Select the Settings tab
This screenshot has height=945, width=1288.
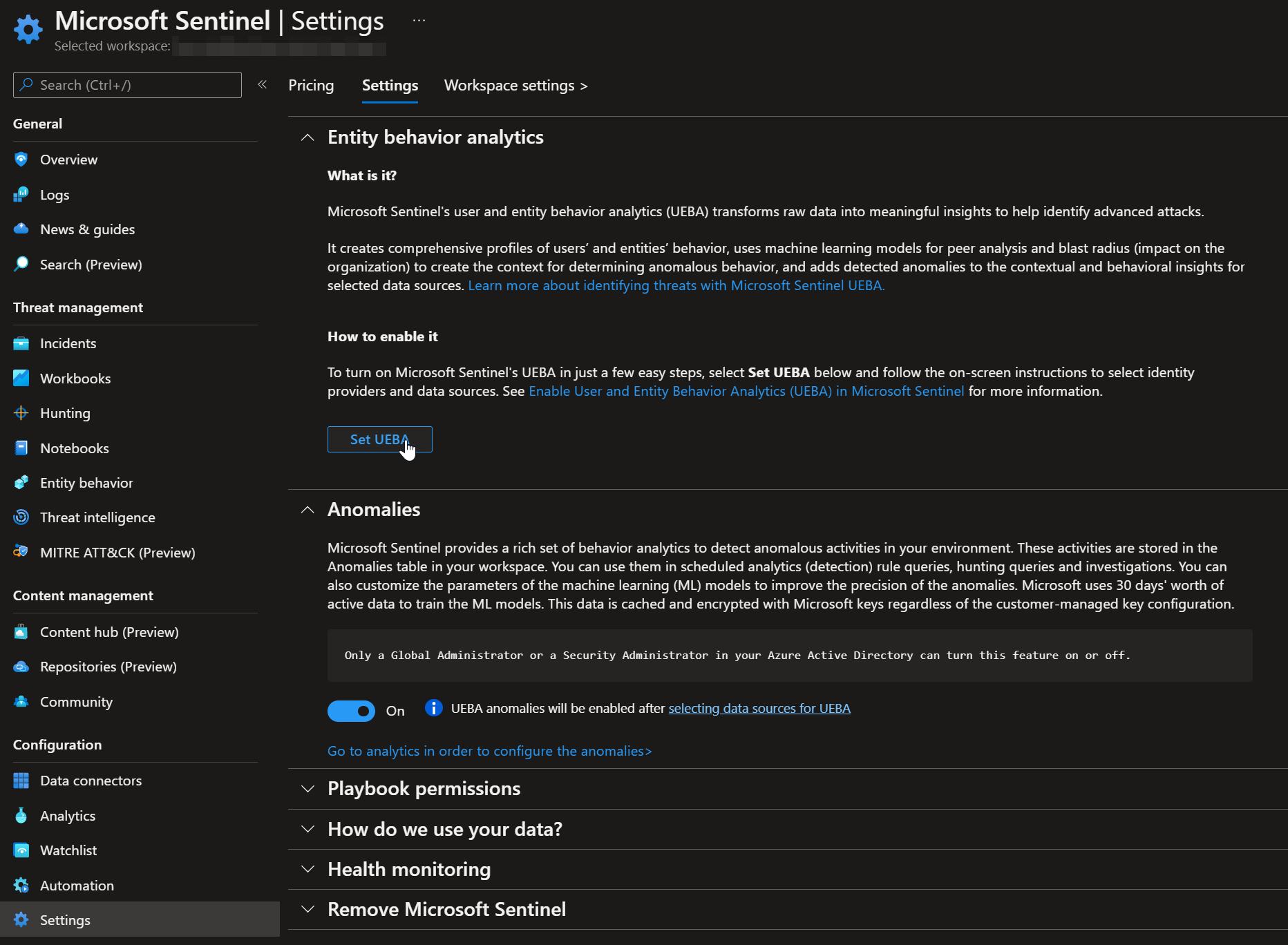click(x=390, y=86)
